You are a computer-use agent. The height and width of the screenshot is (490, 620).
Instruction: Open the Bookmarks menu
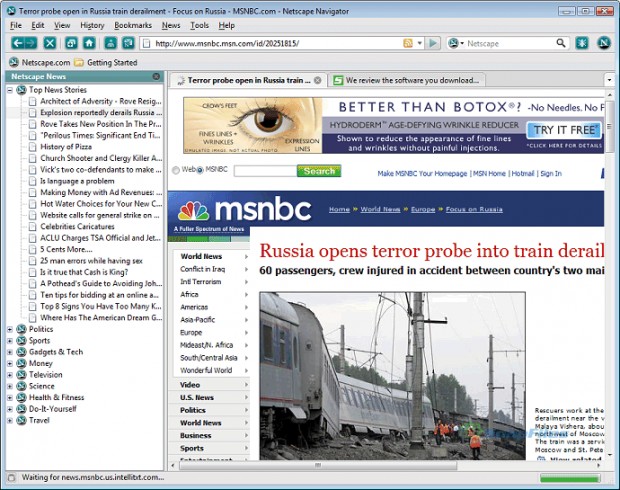coord(133,25)
